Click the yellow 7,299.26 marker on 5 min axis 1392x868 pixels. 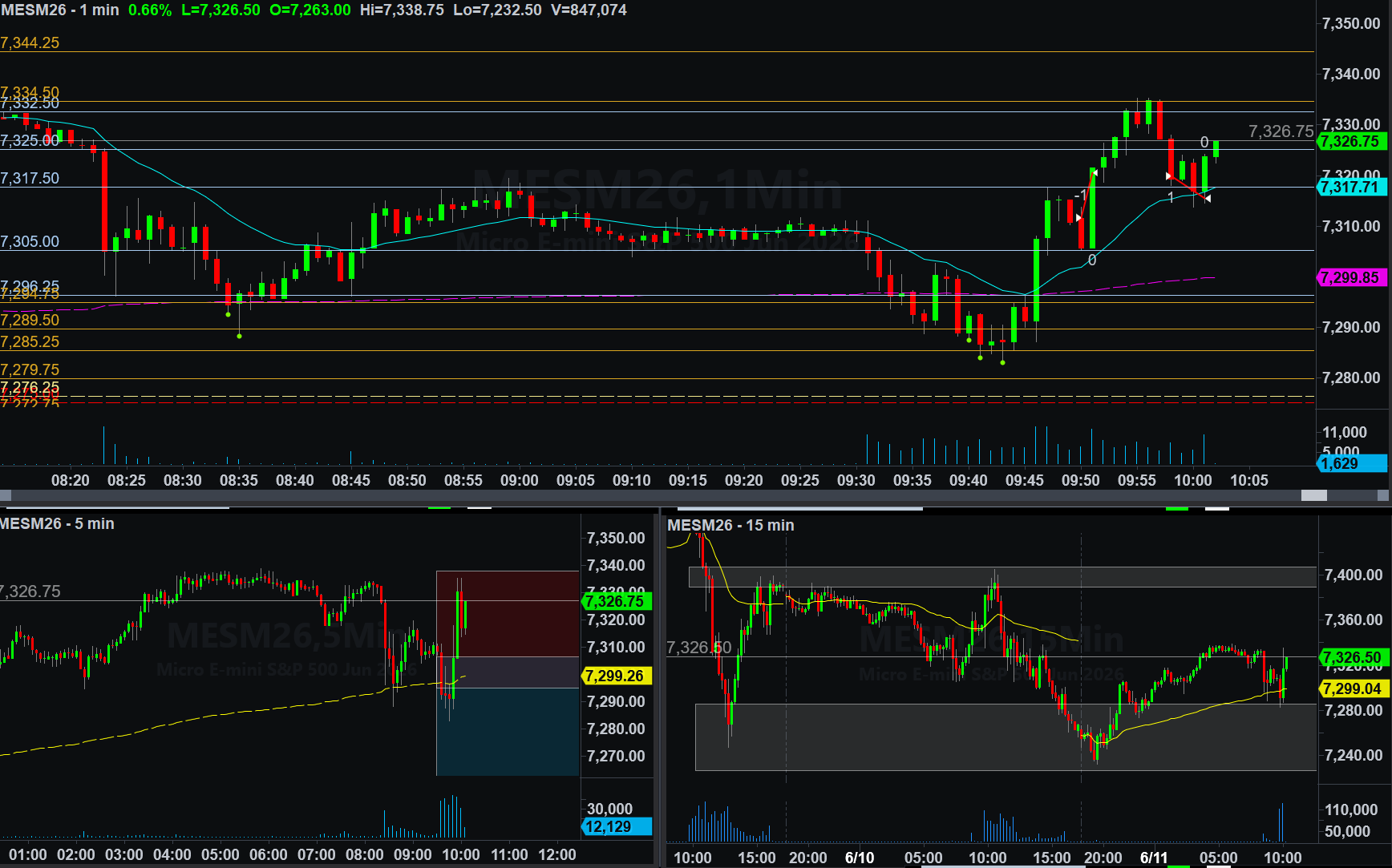[x=616, y=676]
